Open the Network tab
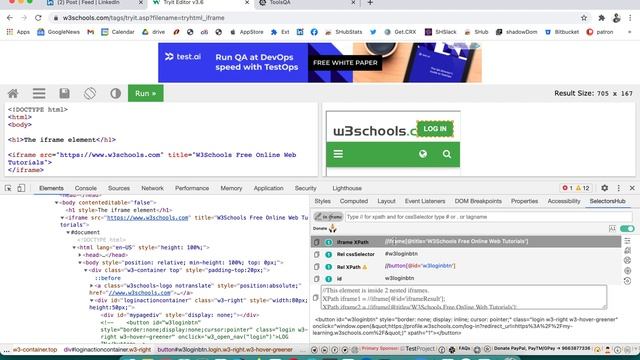The image size is (640, 360). click(x=152, y=188)
